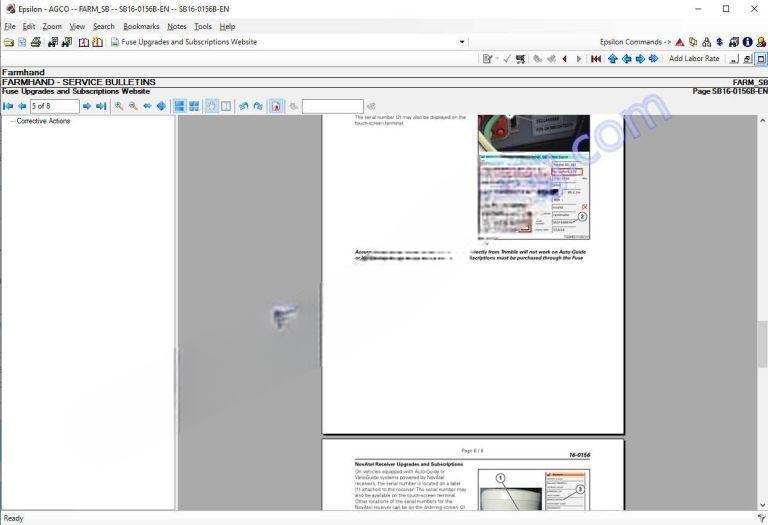
Task: Open the Zoom menu
Action: pyautogui.click(x=52, y=26)
